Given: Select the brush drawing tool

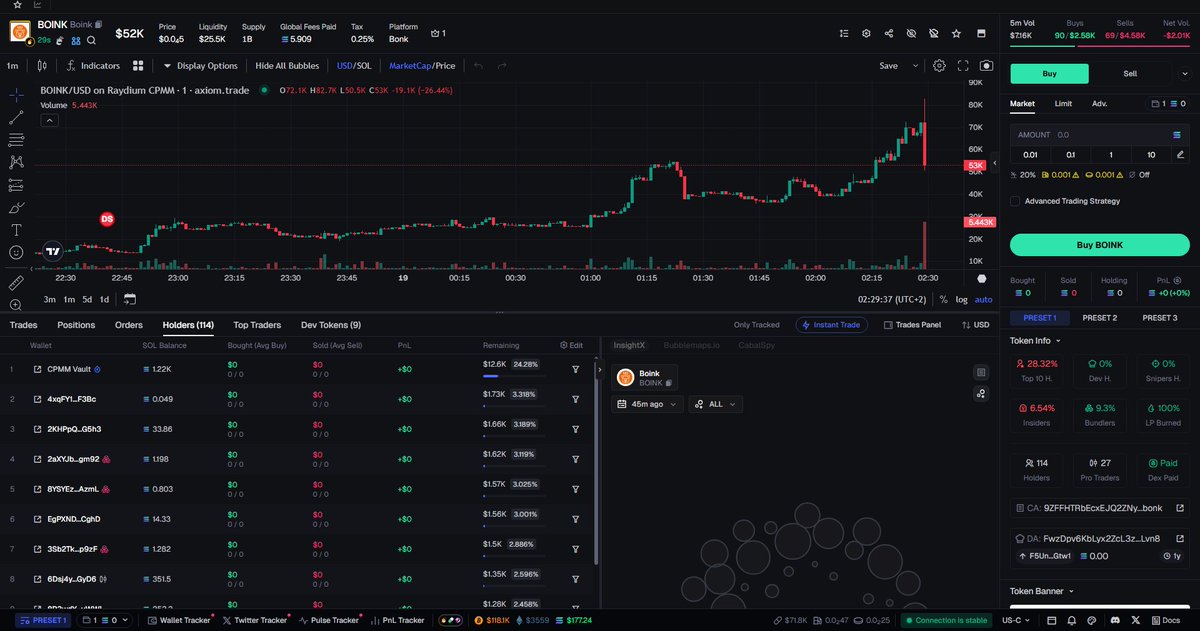Looking at the screenshot, I should (16, 208).
